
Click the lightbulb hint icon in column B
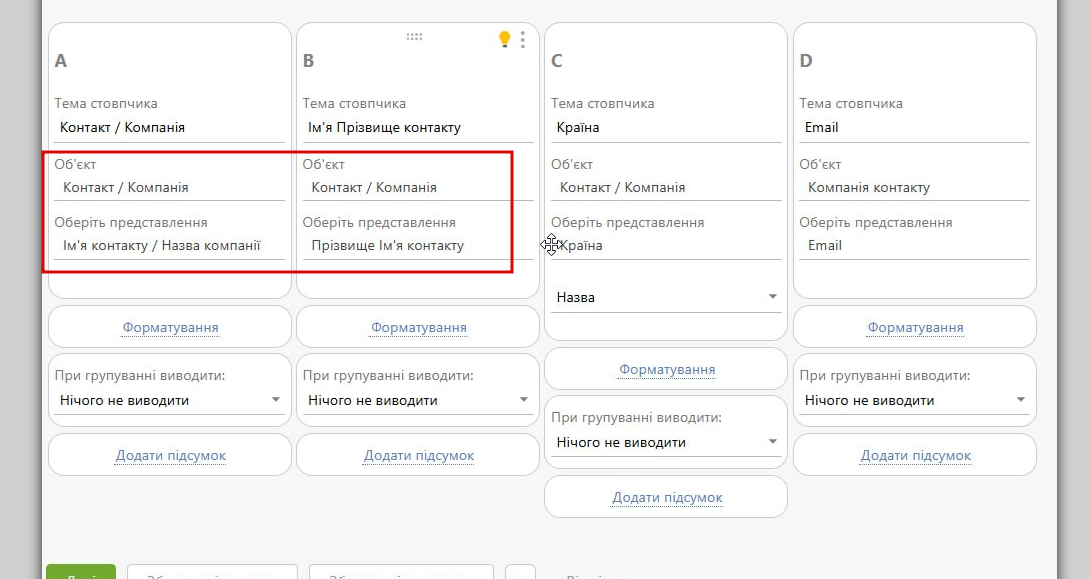pos(505,39)
